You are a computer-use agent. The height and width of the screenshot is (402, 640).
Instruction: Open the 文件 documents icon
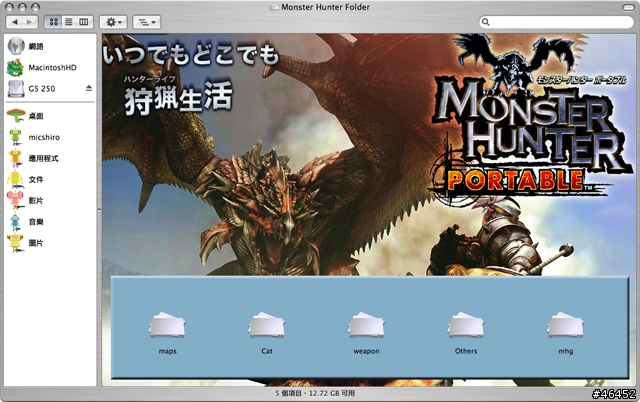(15, 180)
